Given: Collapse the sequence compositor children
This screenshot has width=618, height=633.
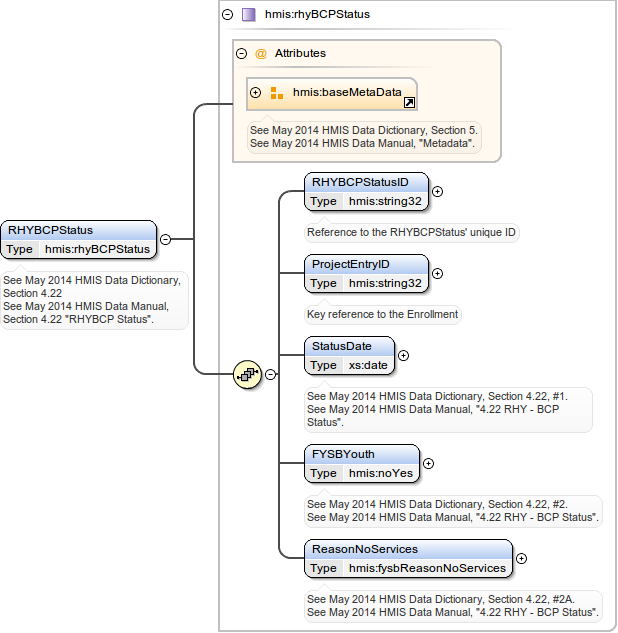Looking at the screenshot, I should click(270, 374).
